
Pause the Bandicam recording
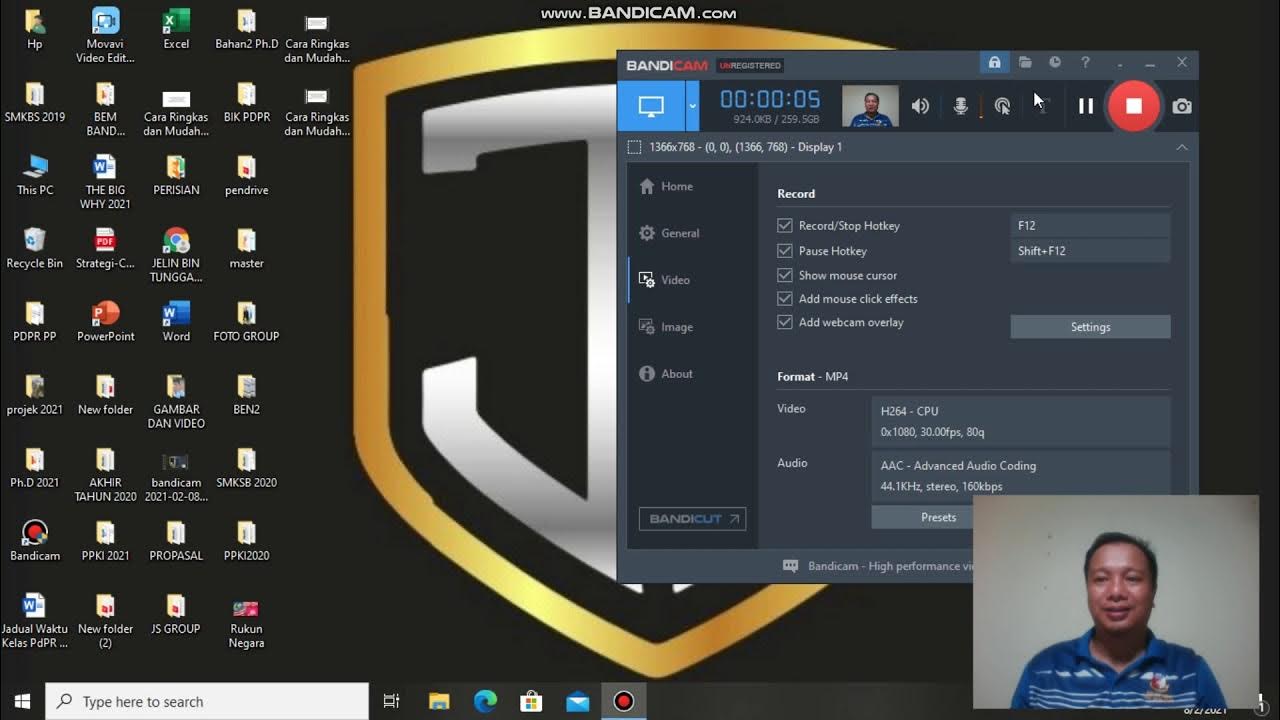(x=1086, y=106)
